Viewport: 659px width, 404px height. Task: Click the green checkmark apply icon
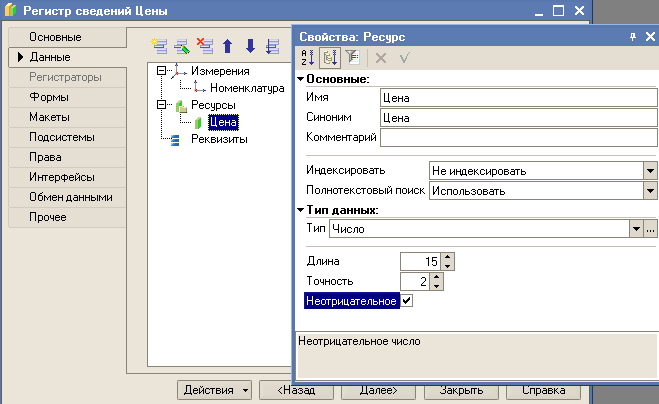[404, 58]
